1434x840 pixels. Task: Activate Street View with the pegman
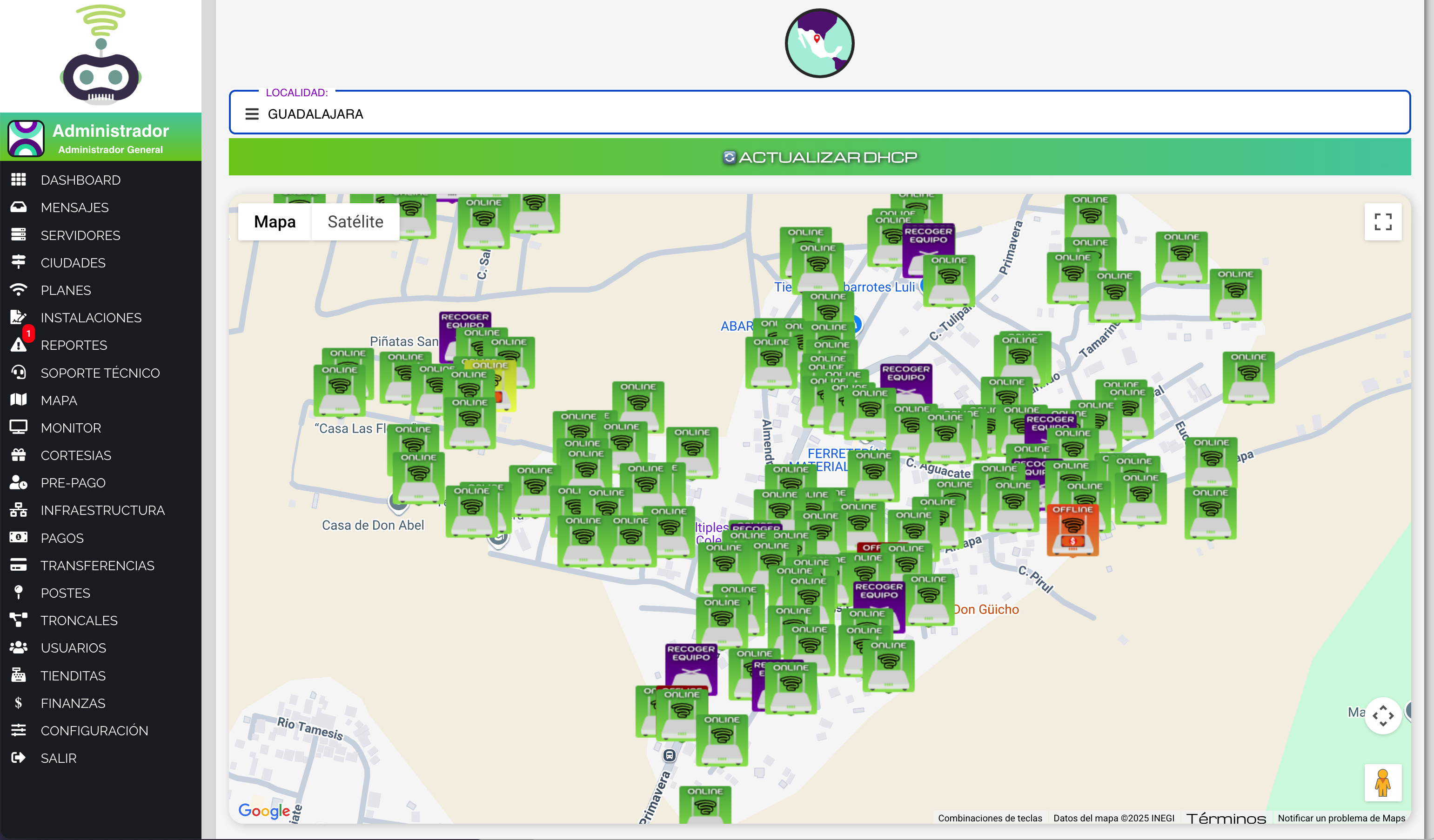point(1383,783)
